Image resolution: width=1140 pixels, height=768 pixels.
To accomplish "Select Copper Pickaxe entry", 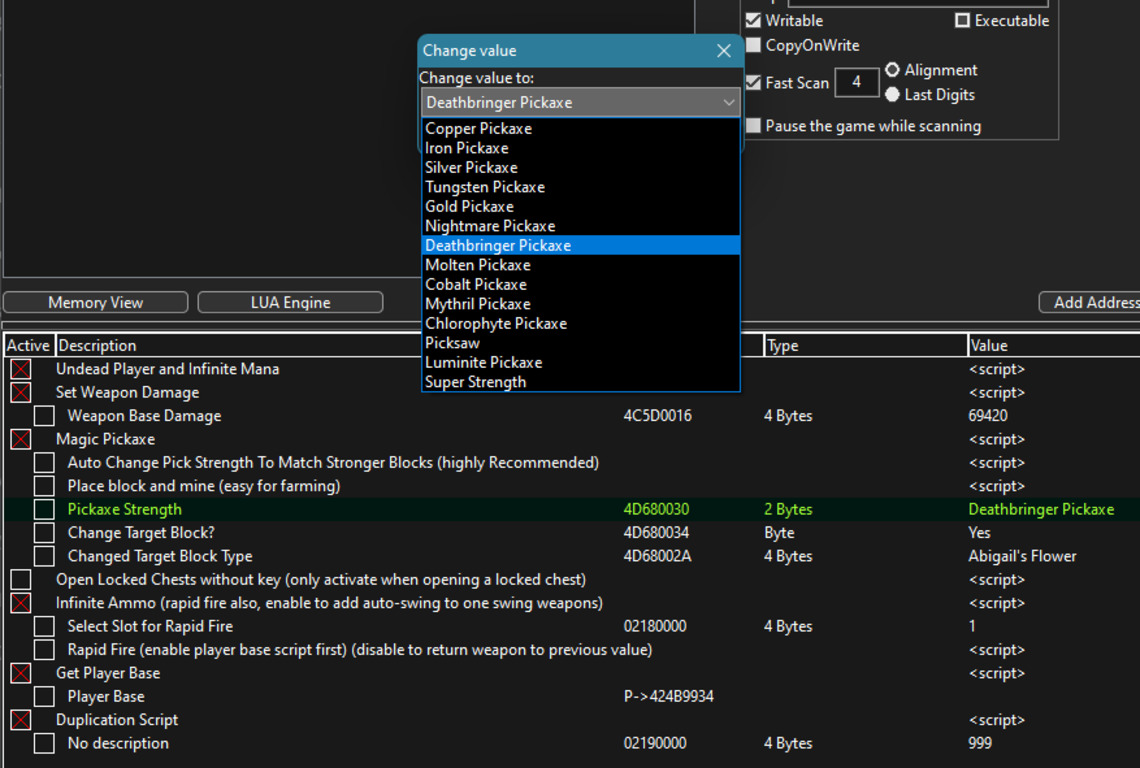I will (x=478, y=128).
